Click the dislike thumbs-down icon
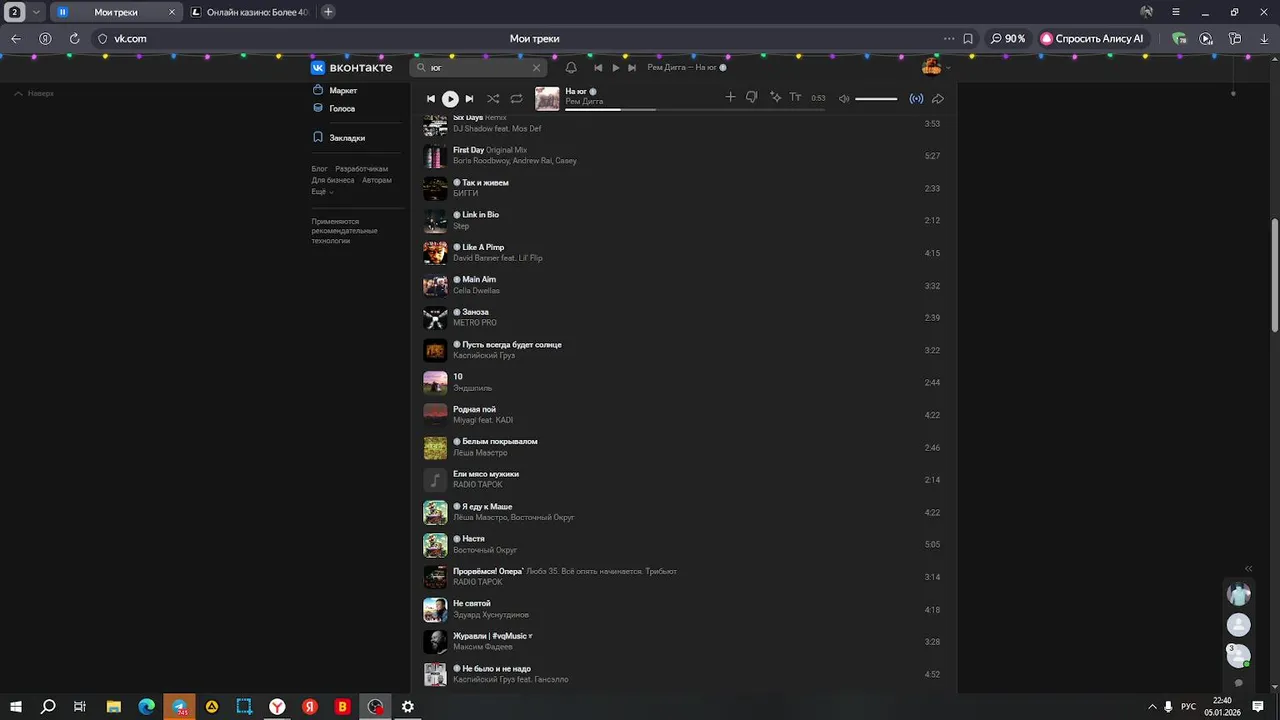 (751, 97)
